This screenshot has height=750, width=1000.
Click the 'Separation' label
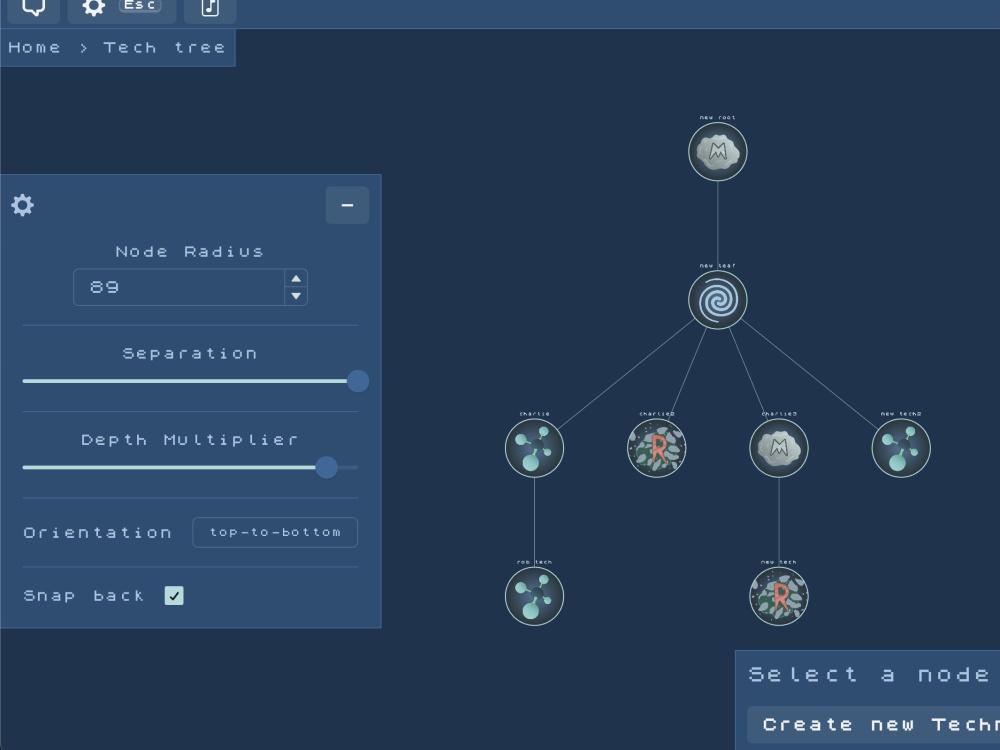point(189,354)
